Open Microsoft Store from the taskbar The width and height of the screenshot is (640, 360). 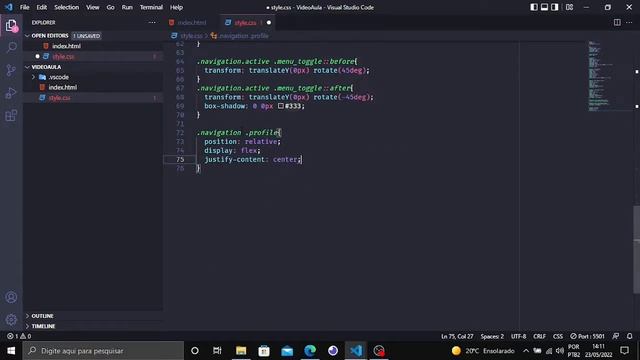click(264, 351)
